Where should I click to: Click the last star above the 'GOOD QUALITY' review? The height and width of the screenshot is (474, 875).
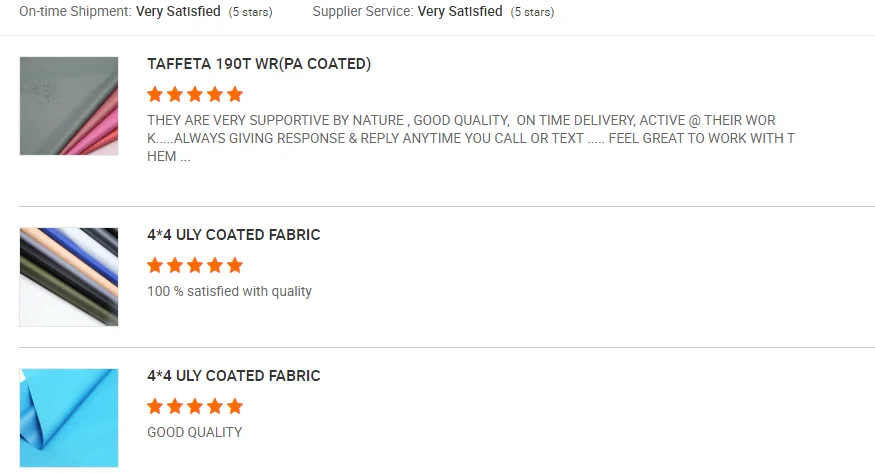pos(235,407)
